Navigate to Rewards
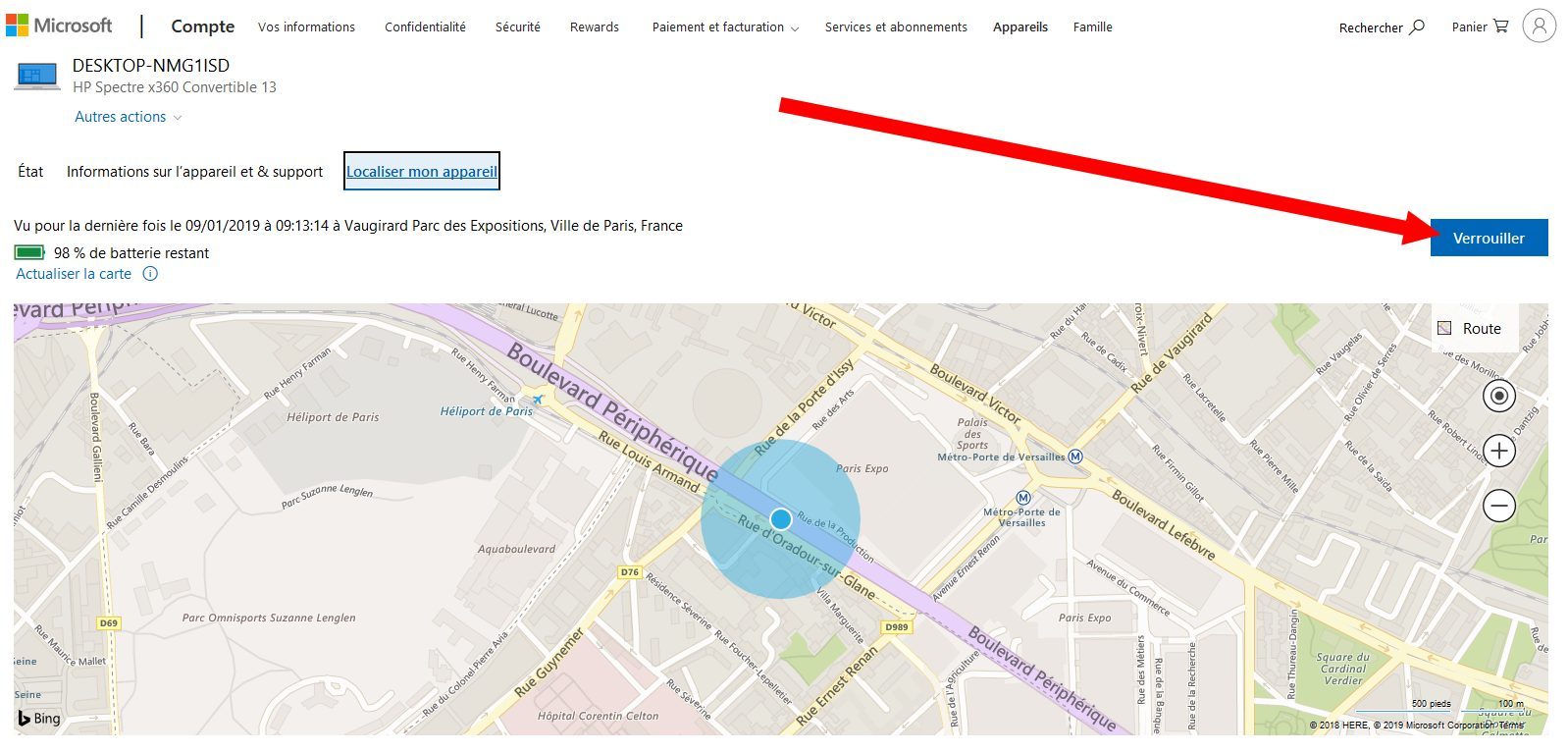Image resolution: width=1568 pixels, height=753 pixels. (x=594, y=27)
